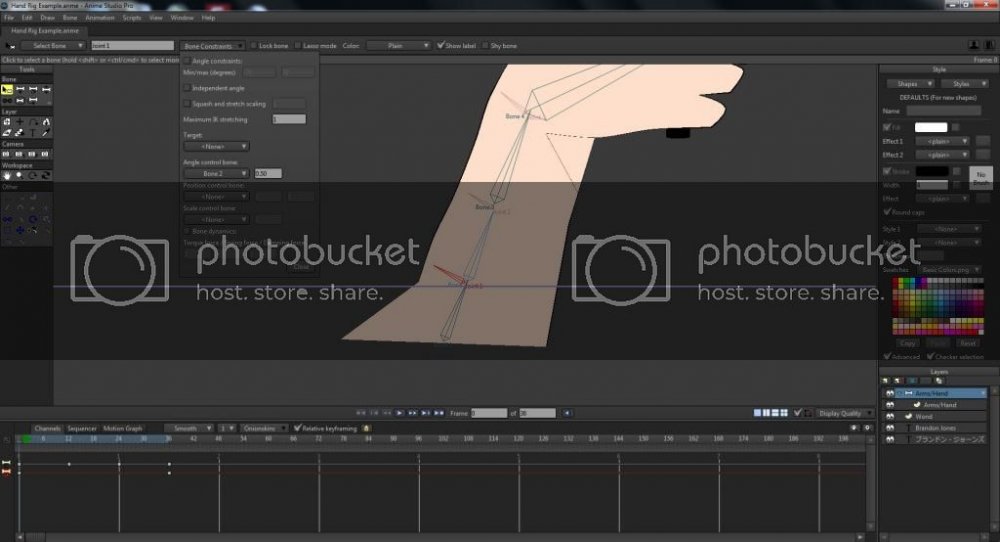
Task: Click the bone name input field
Action: pos(133,46)
